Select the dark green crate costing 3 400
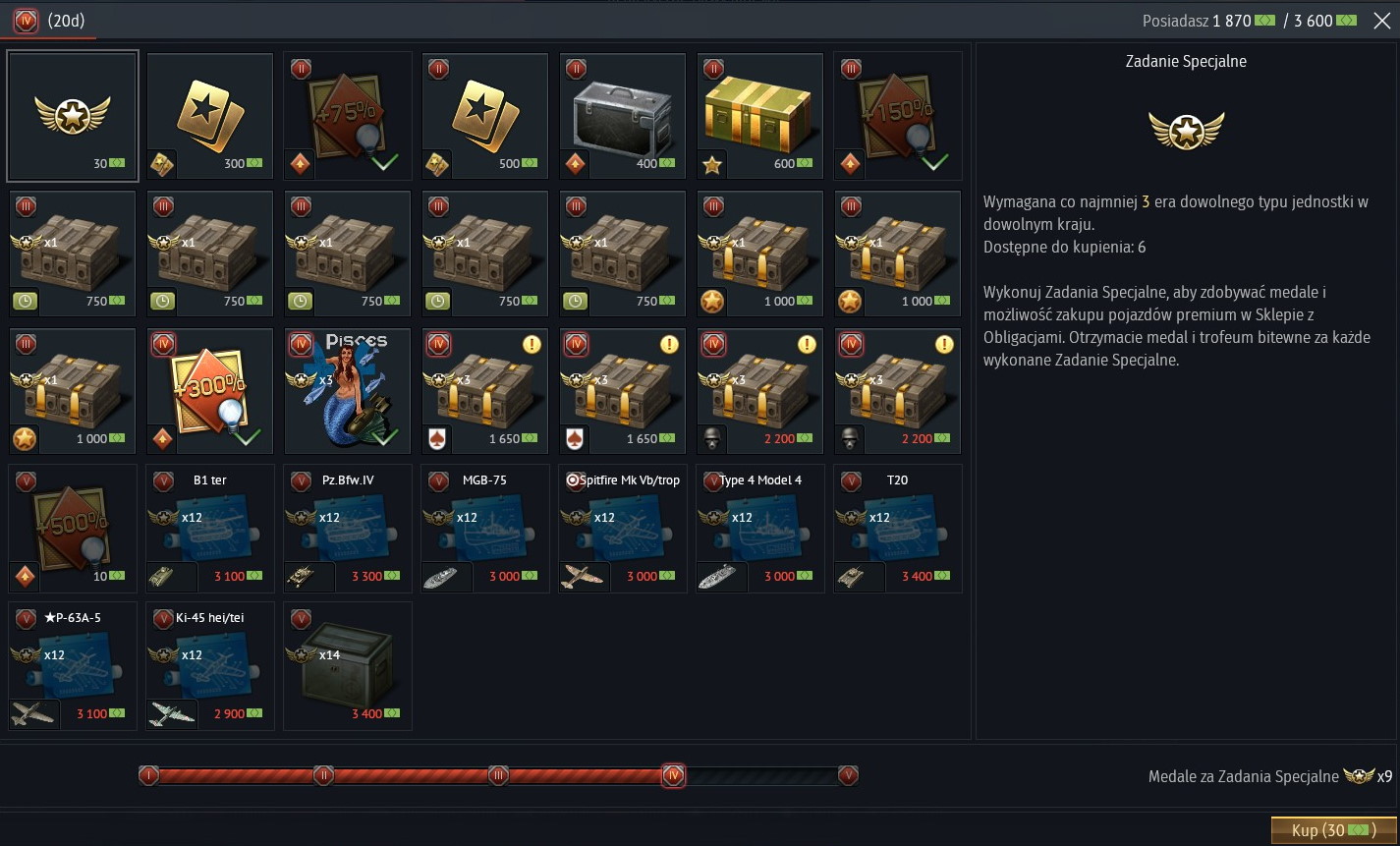The width and height of the screenshot is (1400, 846). (348, 666)
